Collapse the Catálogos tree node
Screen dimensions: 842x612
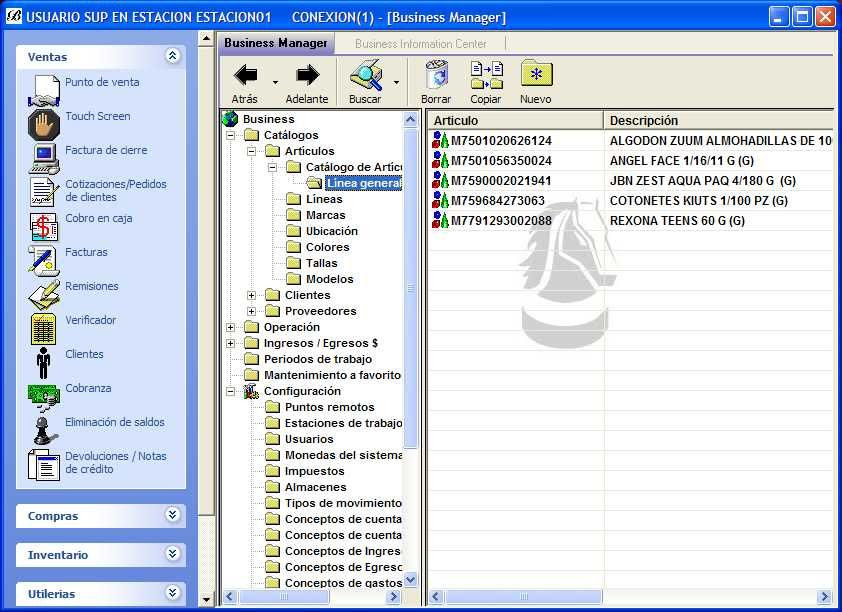[x=230, y=135]
